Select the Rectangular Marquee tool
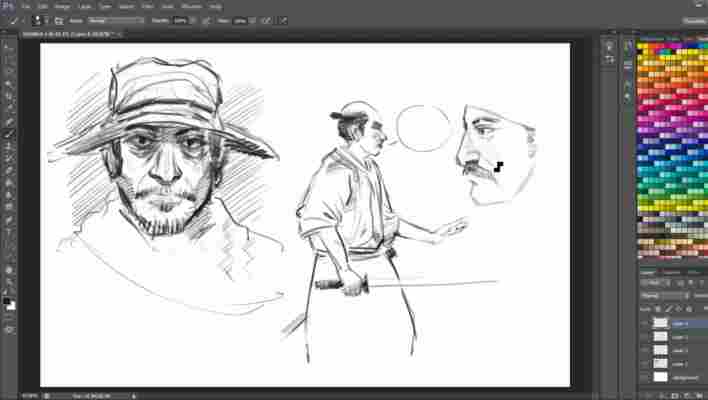708x400 pixels. coord(9,60)
